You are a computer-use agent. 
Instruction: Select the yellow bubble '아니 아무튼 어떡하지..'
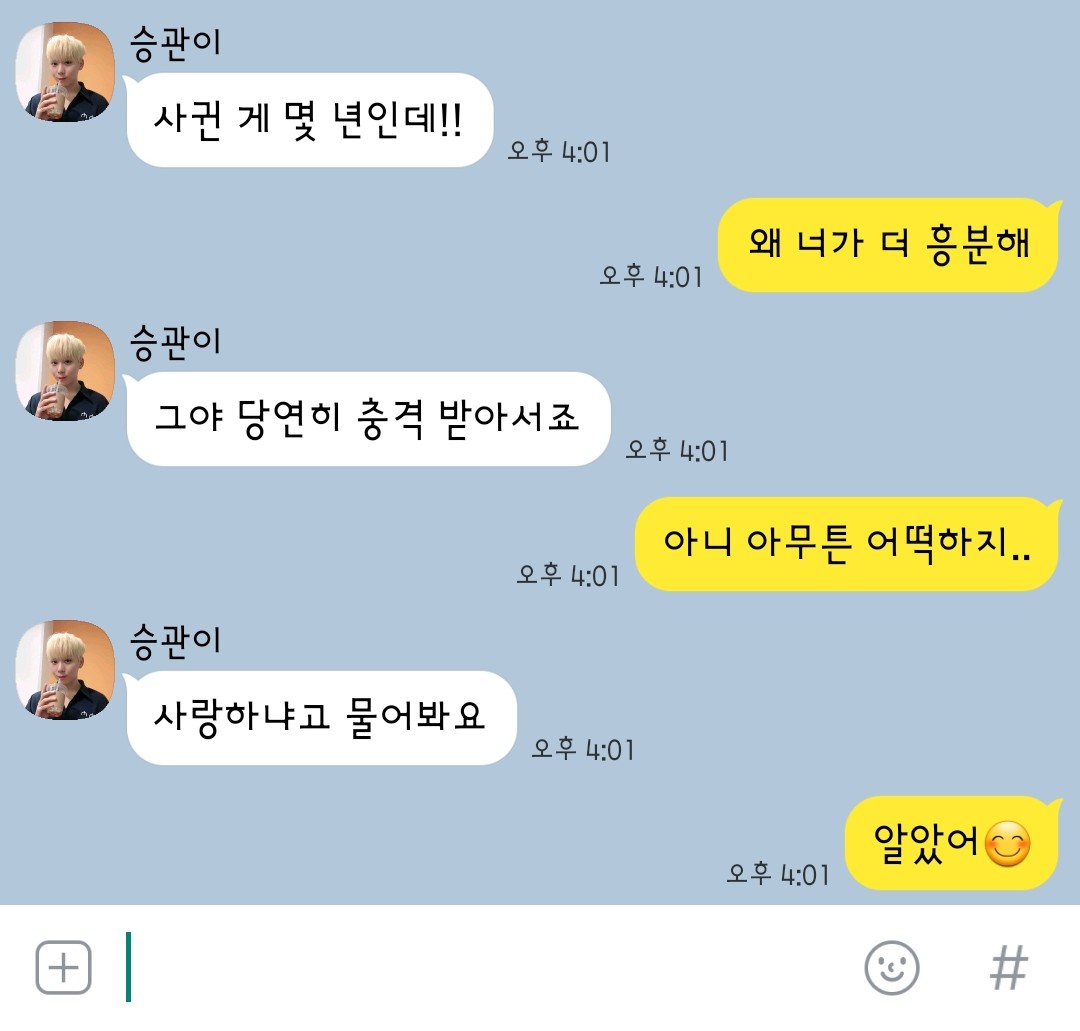click(x=847, y=543)
